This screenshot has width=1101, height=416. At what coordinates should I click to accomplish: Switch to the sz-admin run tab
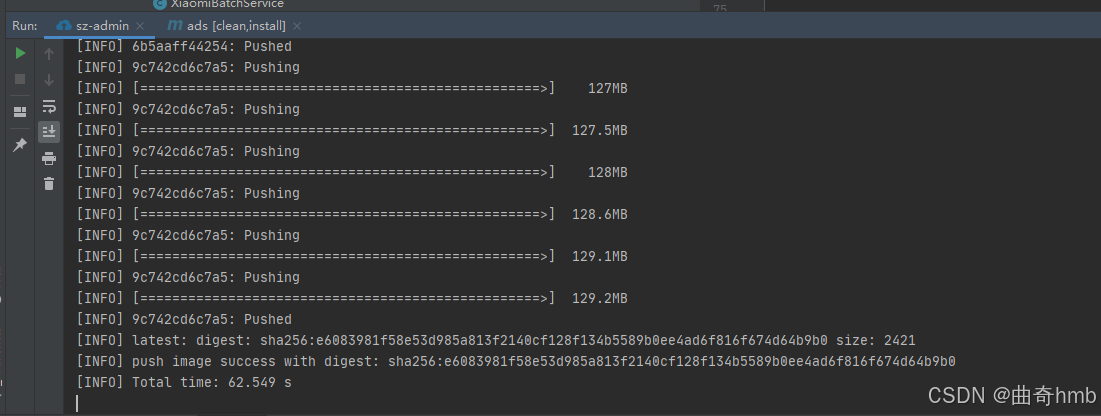coord(93,26)
